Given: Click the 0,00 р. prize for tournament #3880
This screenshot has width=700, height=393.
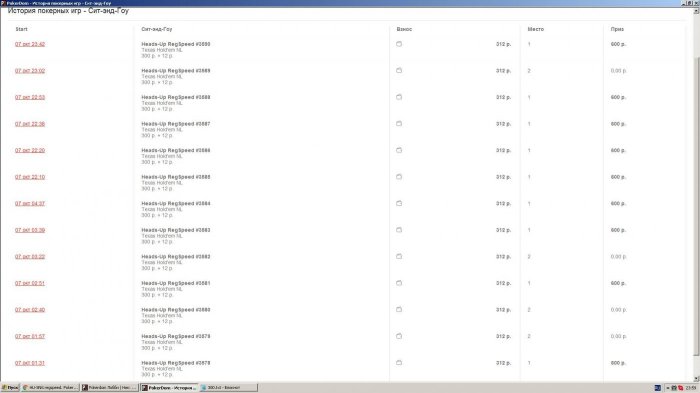Looking at the screenshot, I should [x=619, y=310].
